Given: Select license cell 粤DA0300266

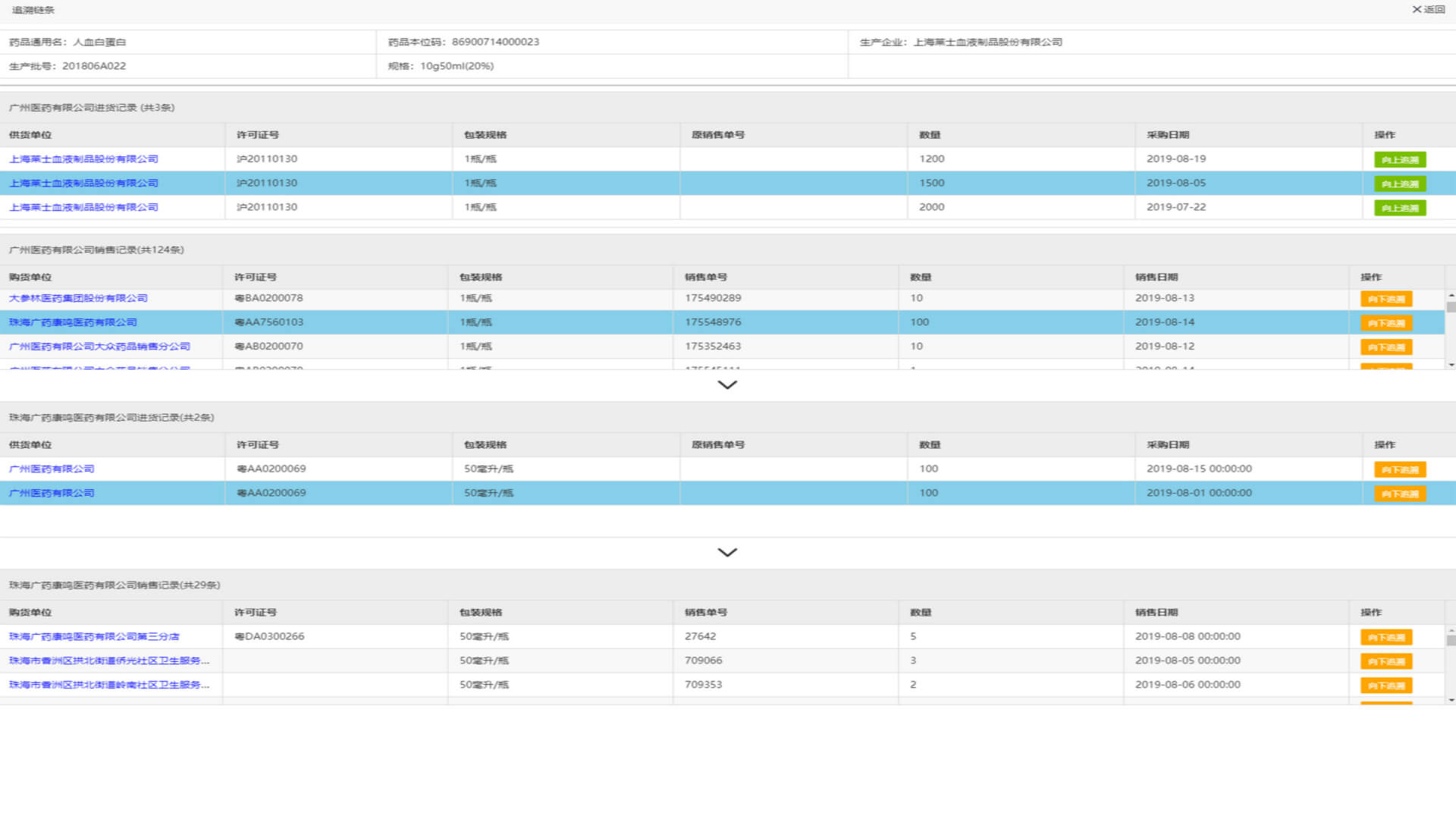Looking at the screenshot, I should pyautogui.click(x=334, y=636).
